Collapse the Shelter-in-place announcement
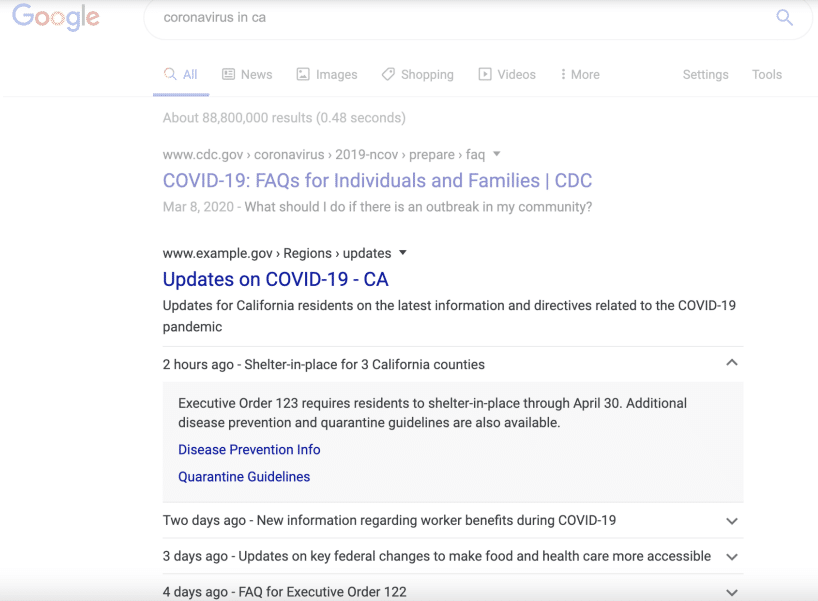 pyautogui.click(x=732, y=363)
